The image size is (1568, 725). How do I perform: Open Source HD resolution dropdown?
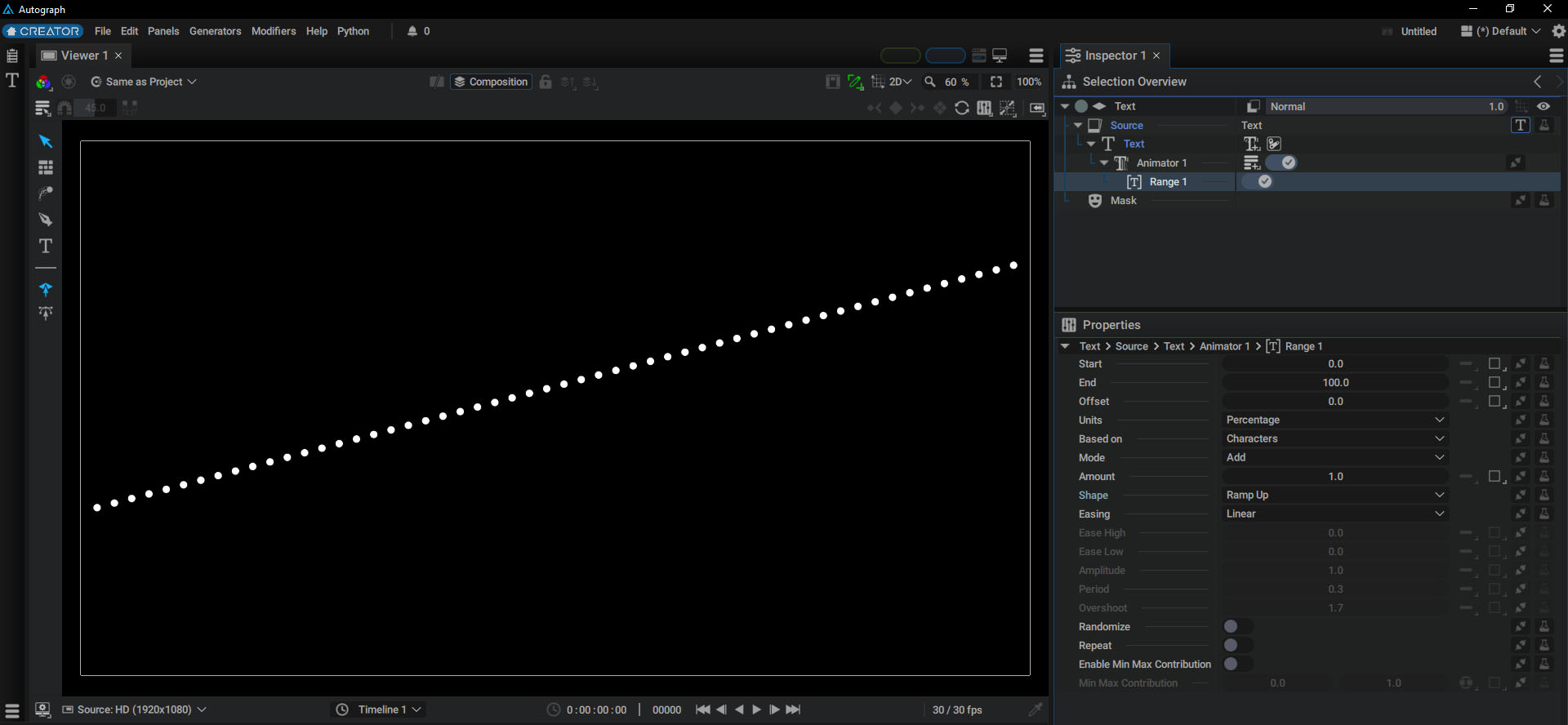(x=135, y=709)
